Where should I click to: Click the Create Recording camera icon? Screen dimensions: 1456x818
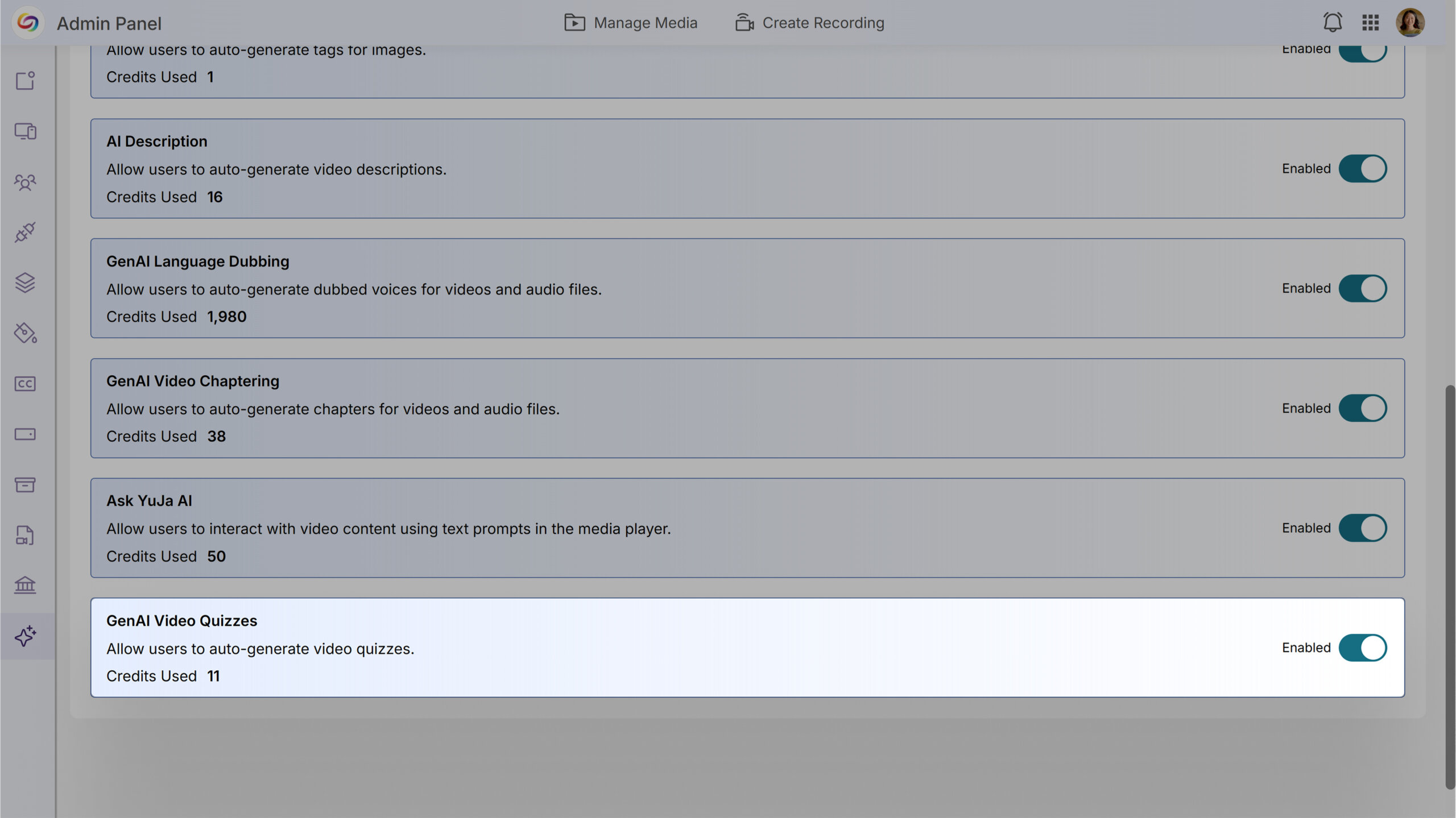click(x=744, y=23)
